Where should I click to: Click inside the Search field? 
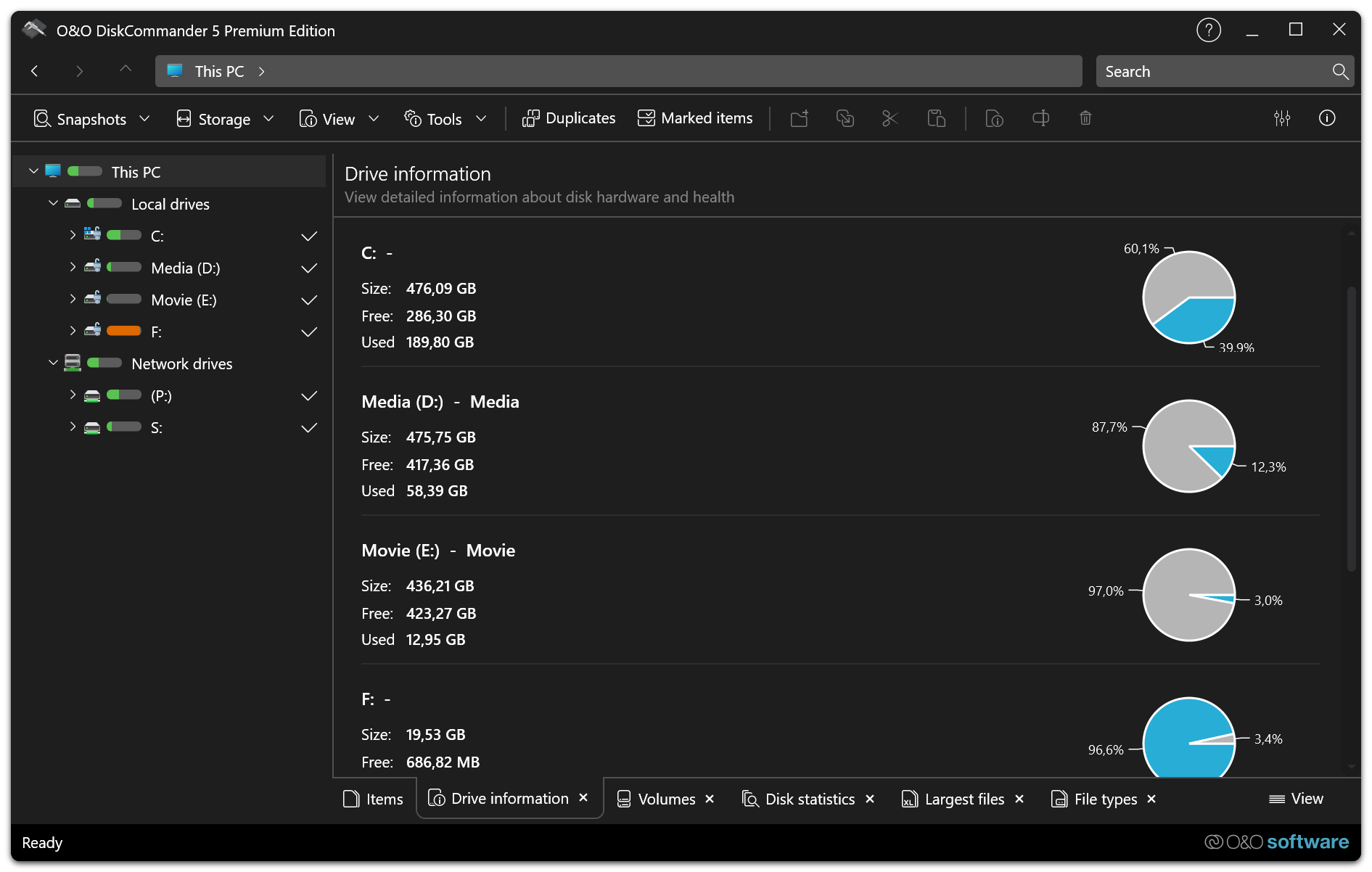point(1212,72)
